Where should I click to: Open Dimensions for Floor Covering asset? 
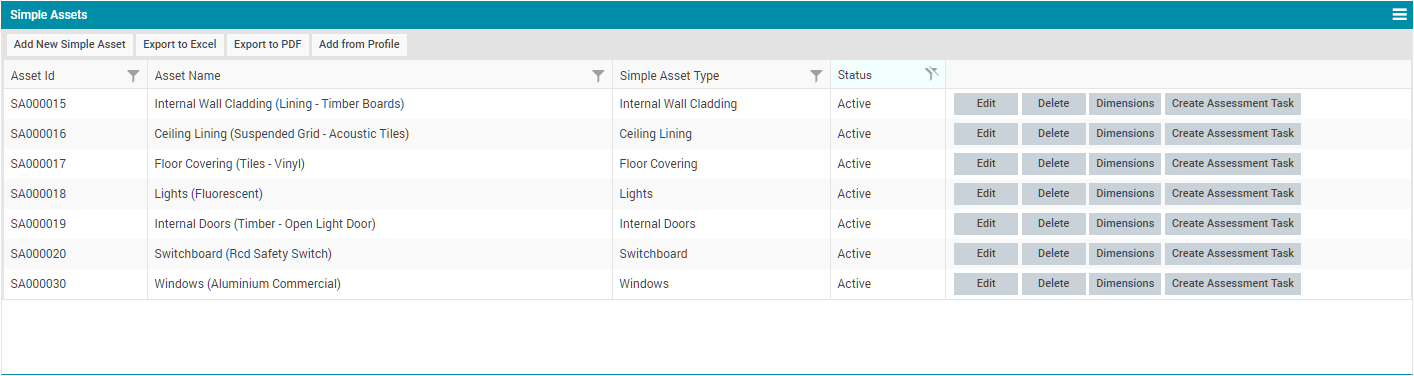[1125, 164]
